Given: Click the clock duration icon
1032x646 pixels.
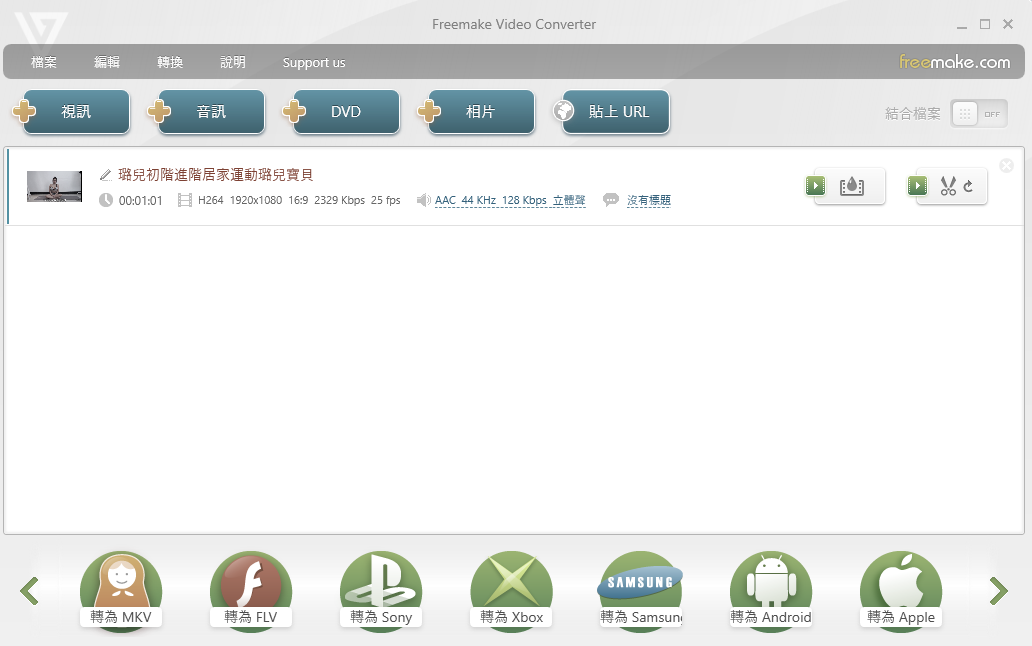Looking at the screenshot, I should (106, 200).
